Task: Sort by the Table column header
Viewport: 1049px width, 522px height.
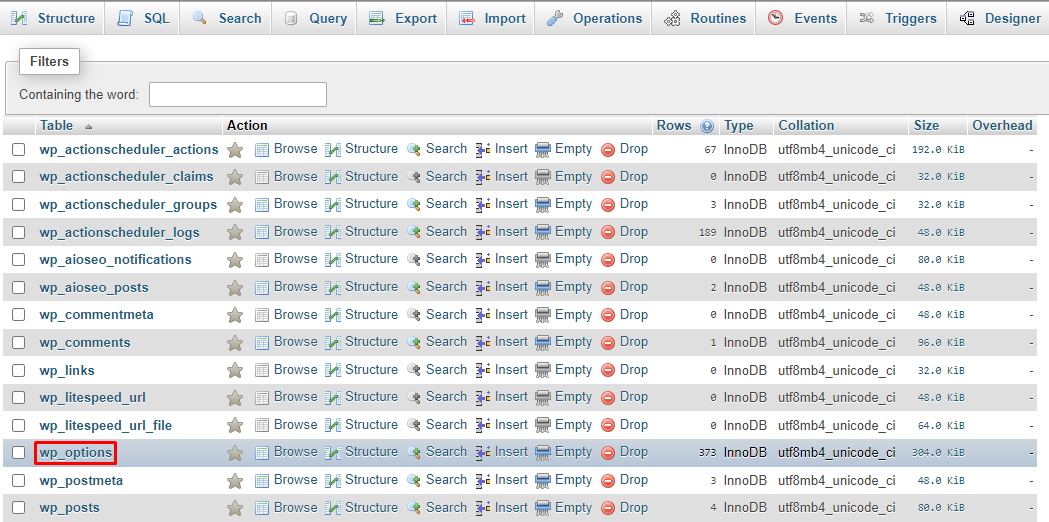Action: tap(56, 126)
